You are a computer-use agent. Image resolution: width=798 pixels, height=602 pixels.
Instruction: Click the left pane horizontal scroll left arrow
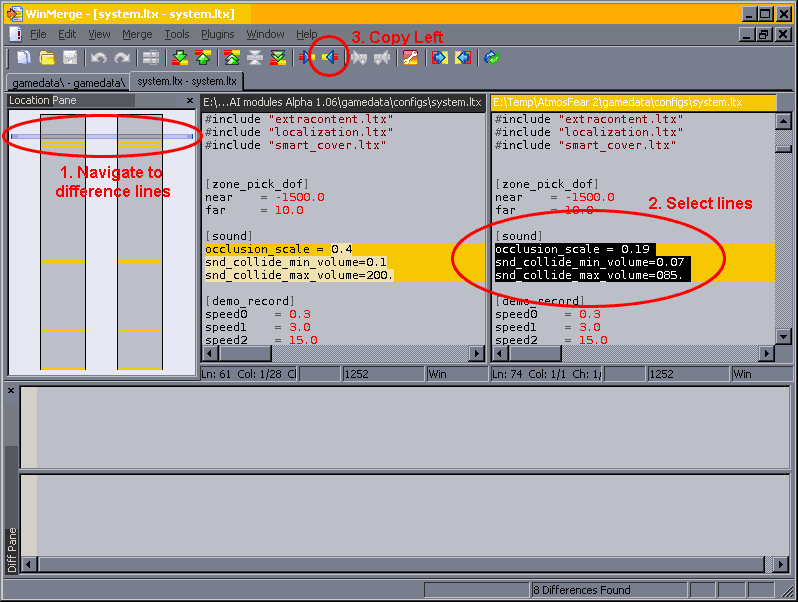point(210,353)
